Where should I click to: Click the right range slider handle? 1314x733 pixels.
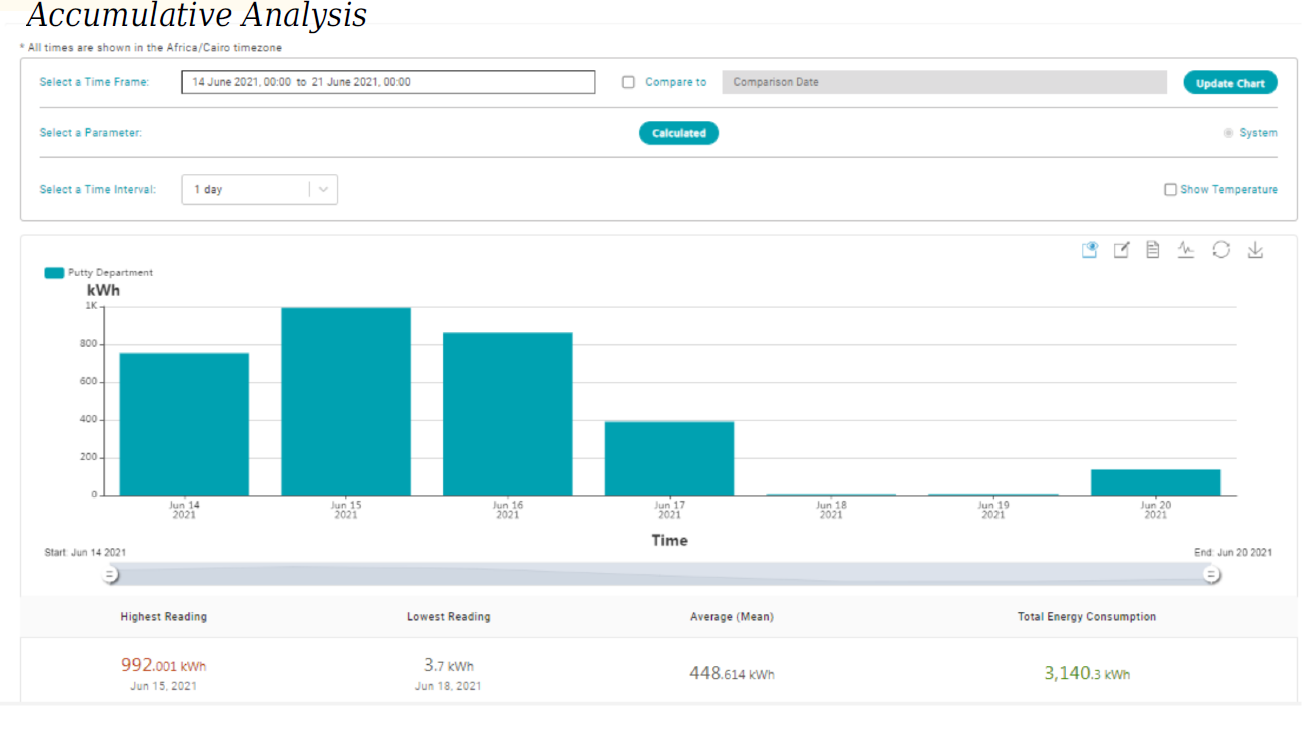(1211, 574)
